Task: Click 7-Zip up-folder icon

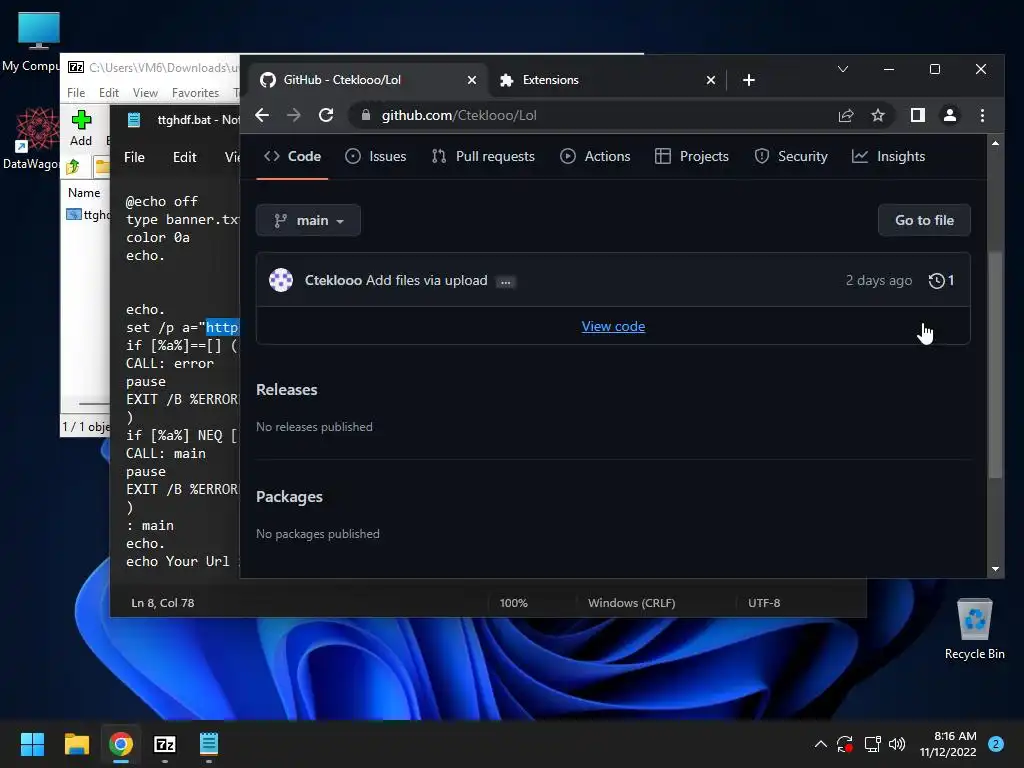Action: pyautogui.click(x=73, y=167)
